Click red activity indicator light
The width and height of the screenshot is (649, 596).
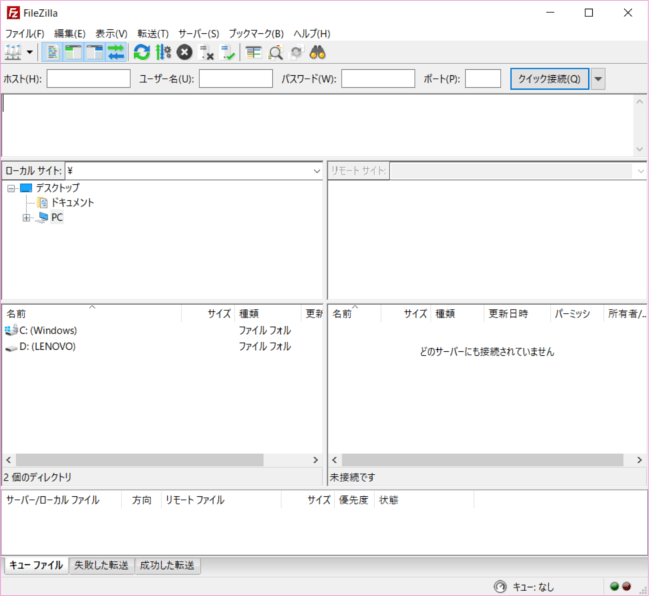coord(627,586)
